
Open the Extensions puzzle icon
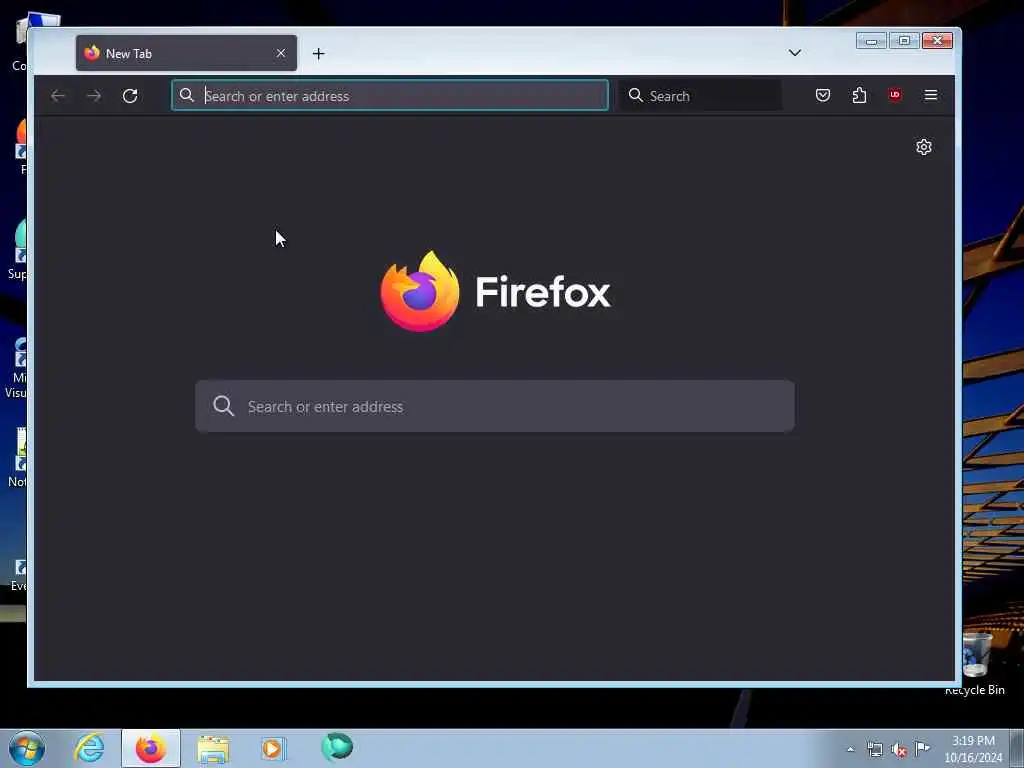859,95
